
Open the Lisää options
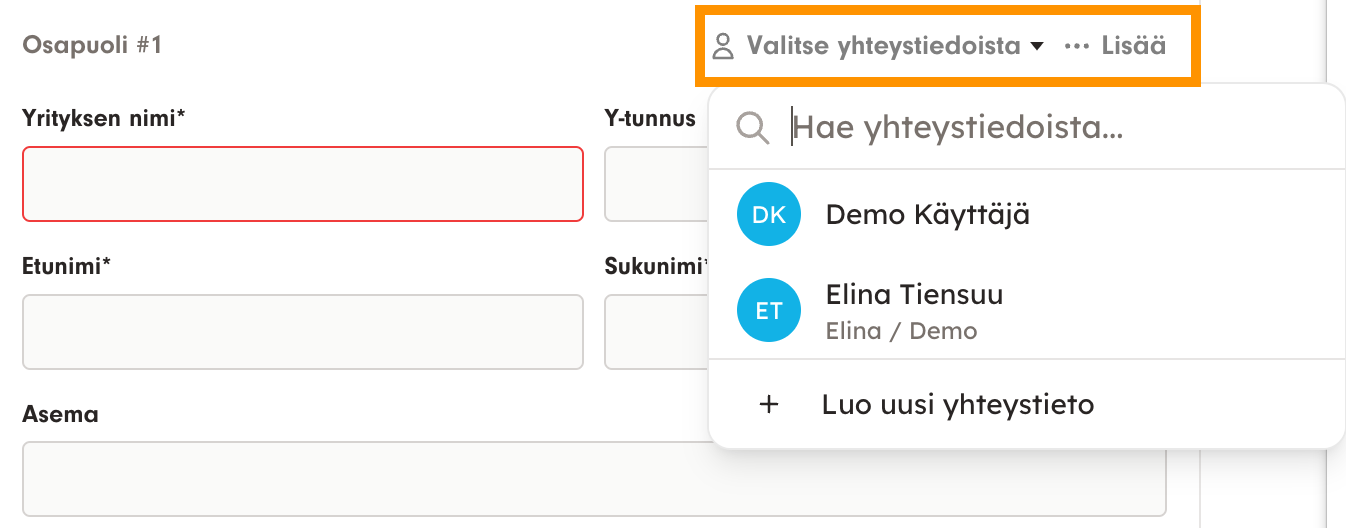point(1133,46)
